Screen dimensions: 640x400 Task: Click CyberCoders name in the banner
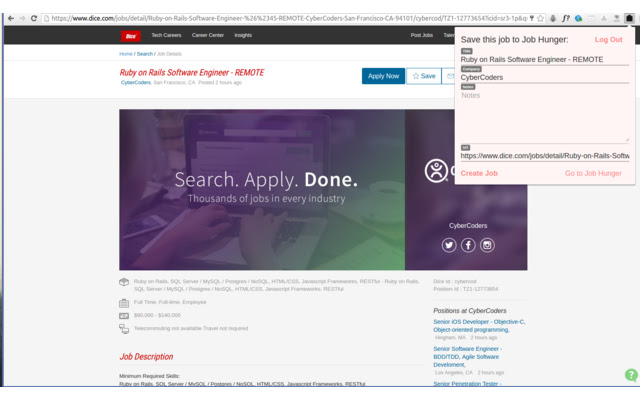click(468, 226)
